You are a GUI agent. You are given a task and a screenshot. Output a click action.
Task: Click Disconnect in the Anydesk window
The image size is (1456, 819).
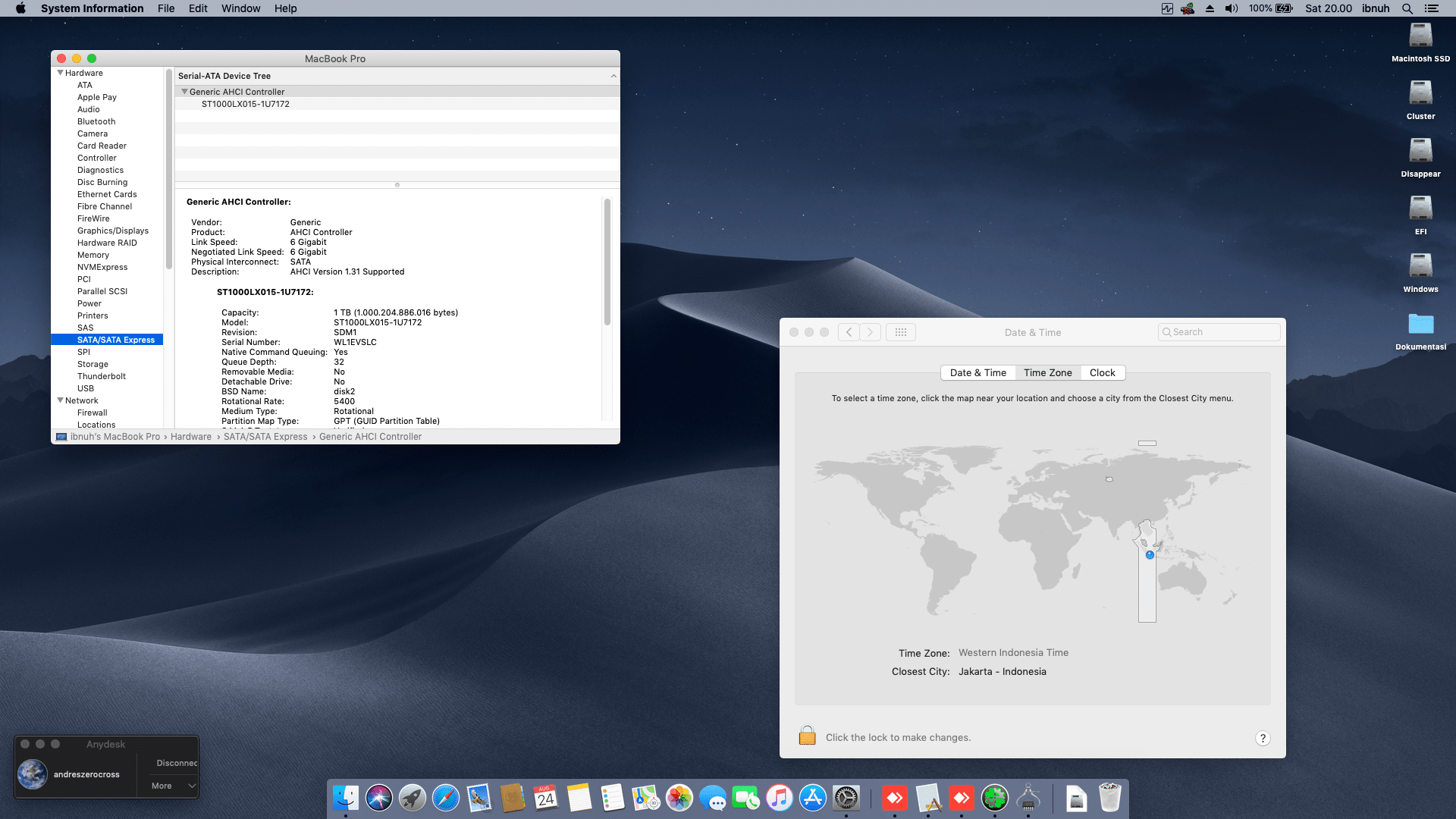177,763
